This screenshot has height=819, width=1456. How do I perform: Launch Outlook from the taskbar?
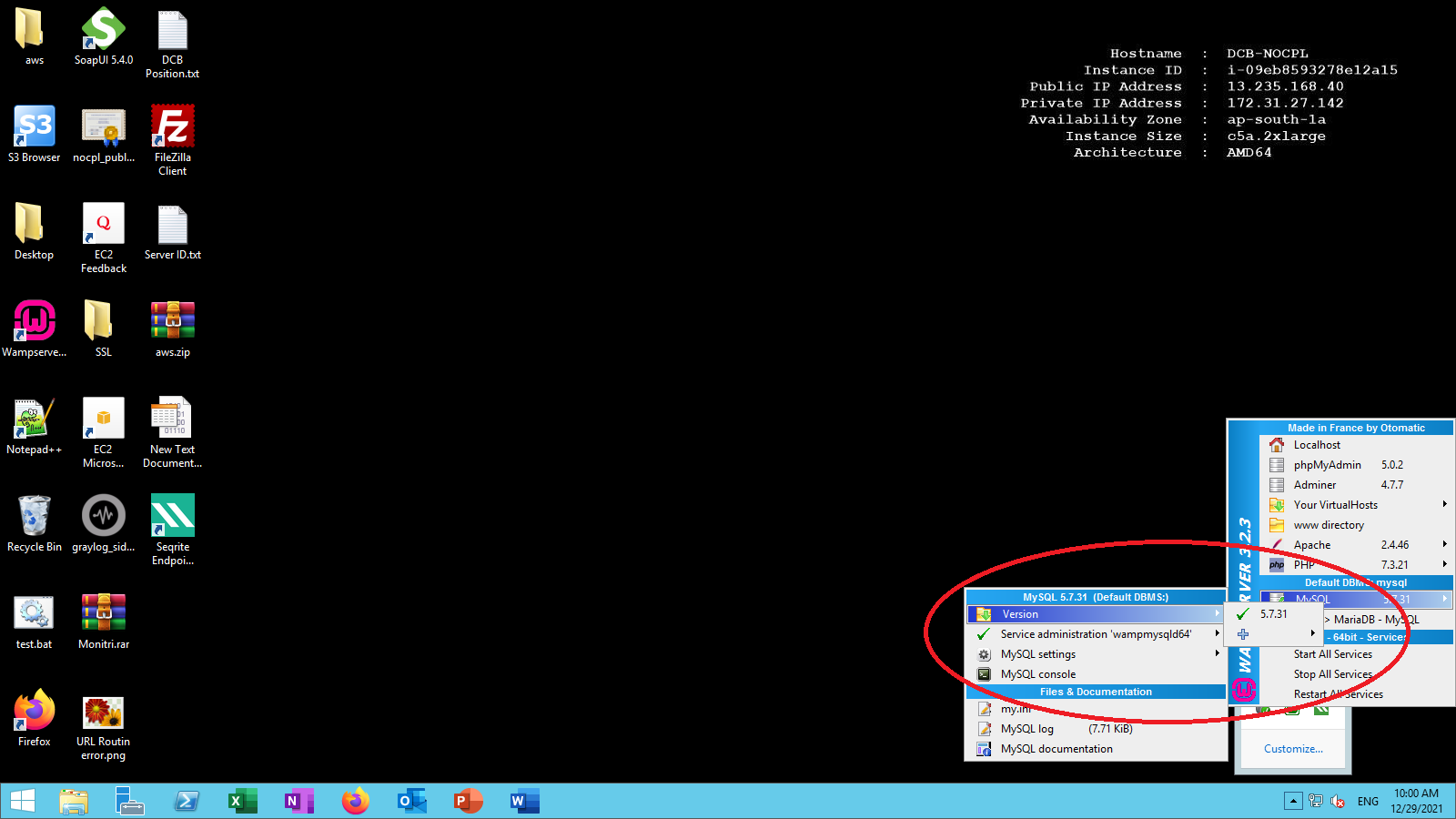pos(412,801)
